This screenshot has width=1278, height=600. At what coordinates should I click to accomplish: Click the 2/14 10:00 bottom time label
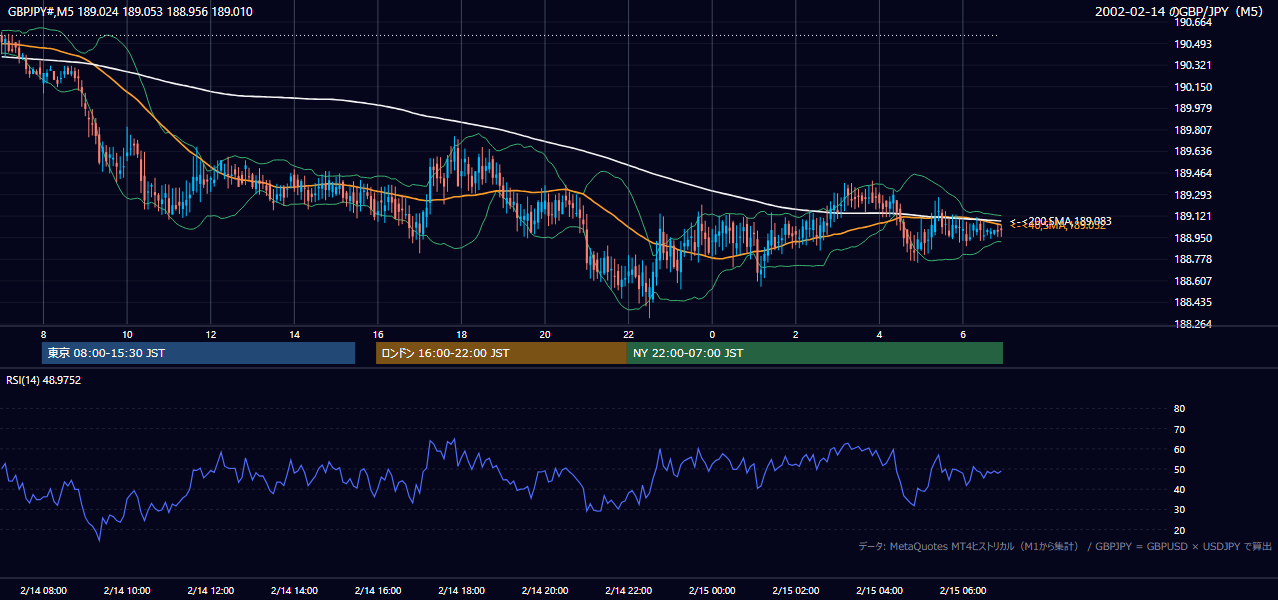[x=127, y=590]
